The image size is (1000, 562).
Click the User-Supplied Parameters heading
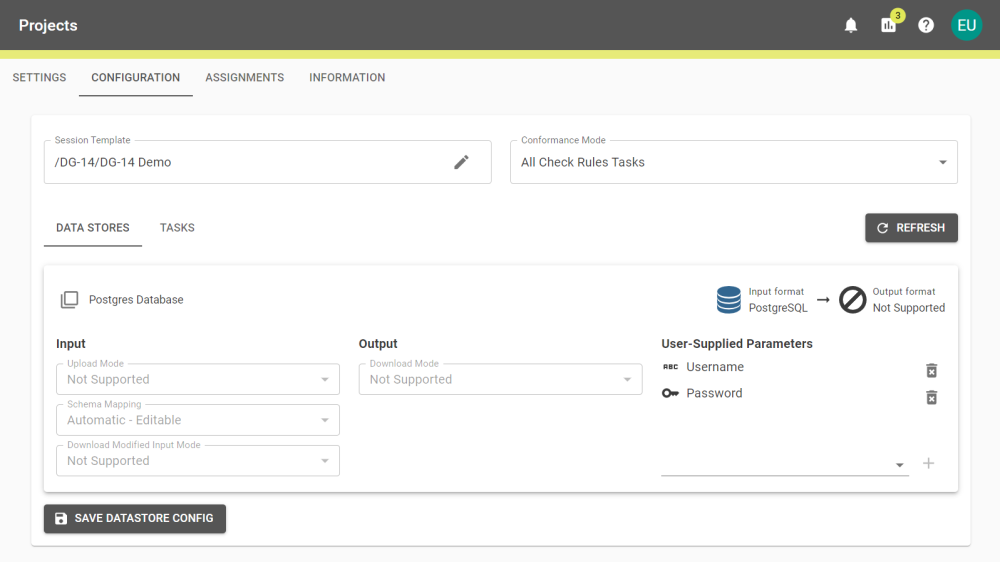[737, 344]
